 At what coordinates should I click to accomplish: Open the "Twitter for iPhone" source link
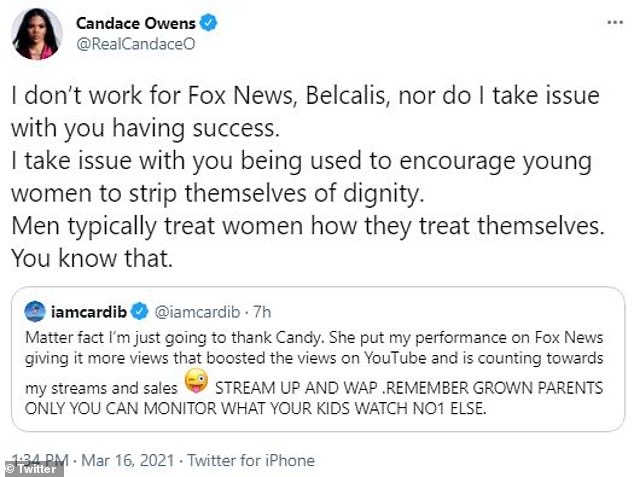[x=254, y=461]
